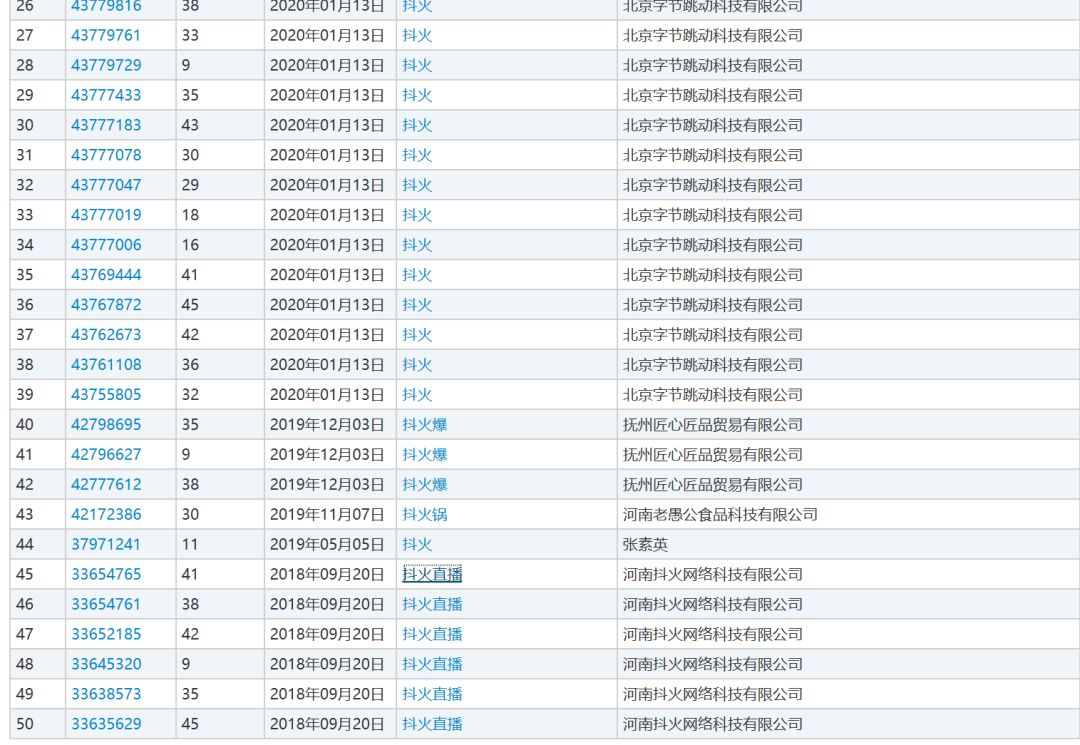Screen dimensions: 1080x745
Task: Open registration number 43779761 link
Action: tap(106, 35)
